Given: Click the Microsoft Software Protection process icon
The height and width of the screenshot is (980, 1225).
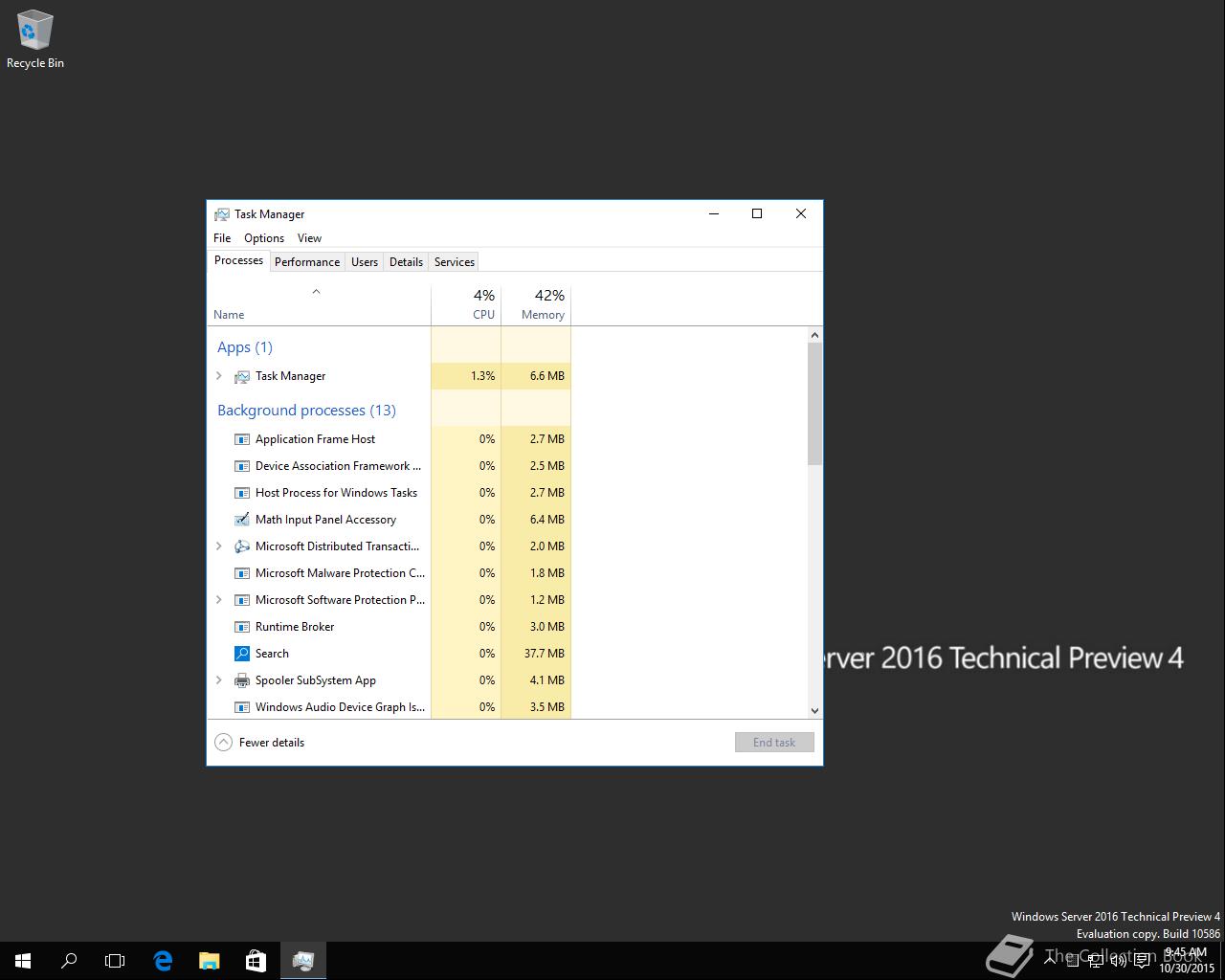Looking at the screenshot, I should [x=242, y=600].
